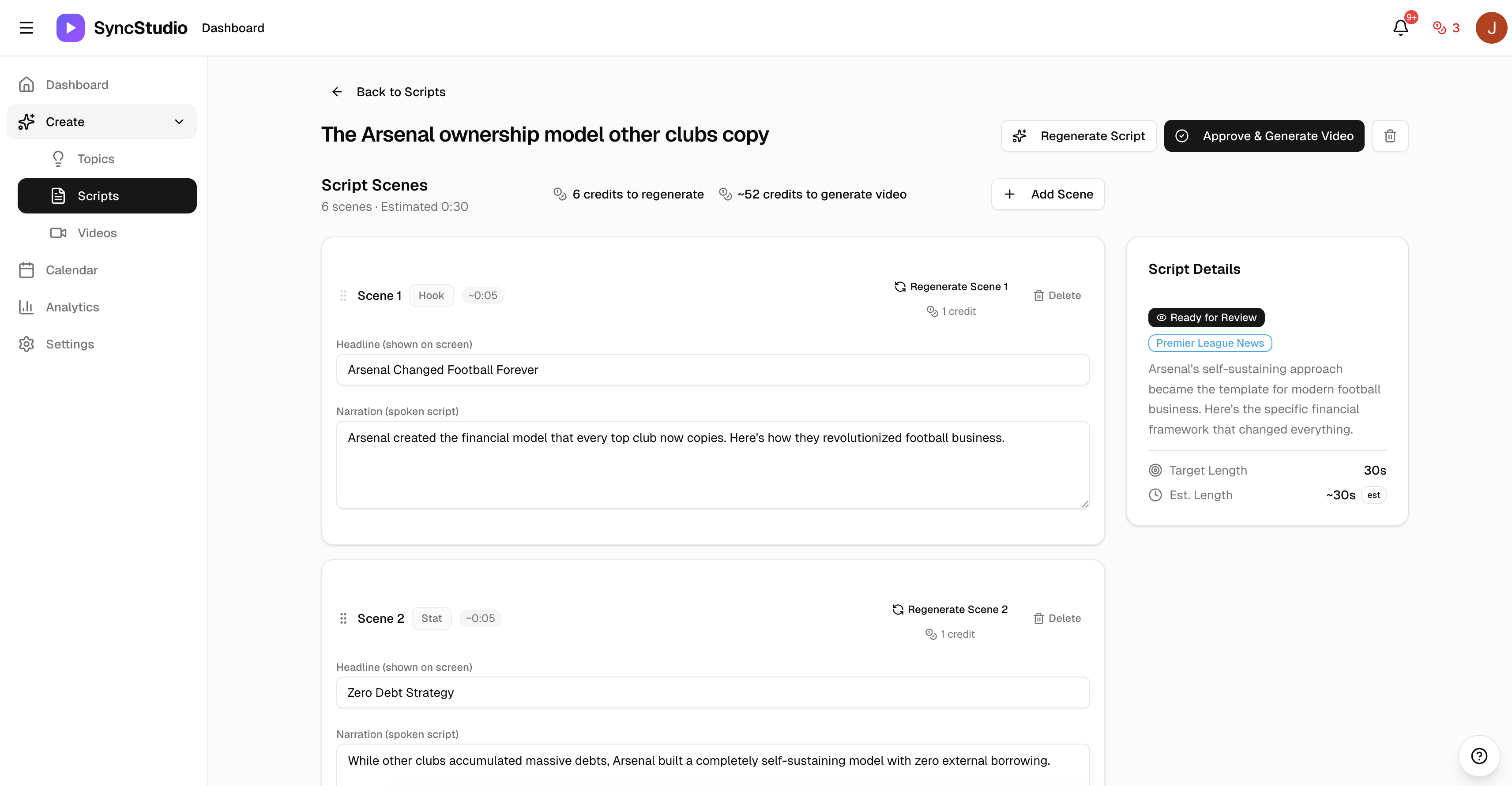
Task: Open the help question mark button
Action: tap(1478, 756)
